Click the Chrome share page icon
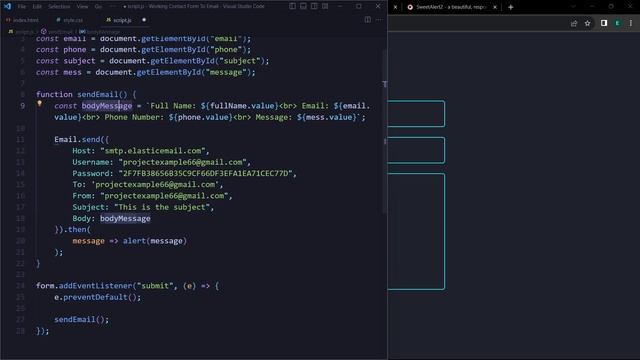 (574, 23)
